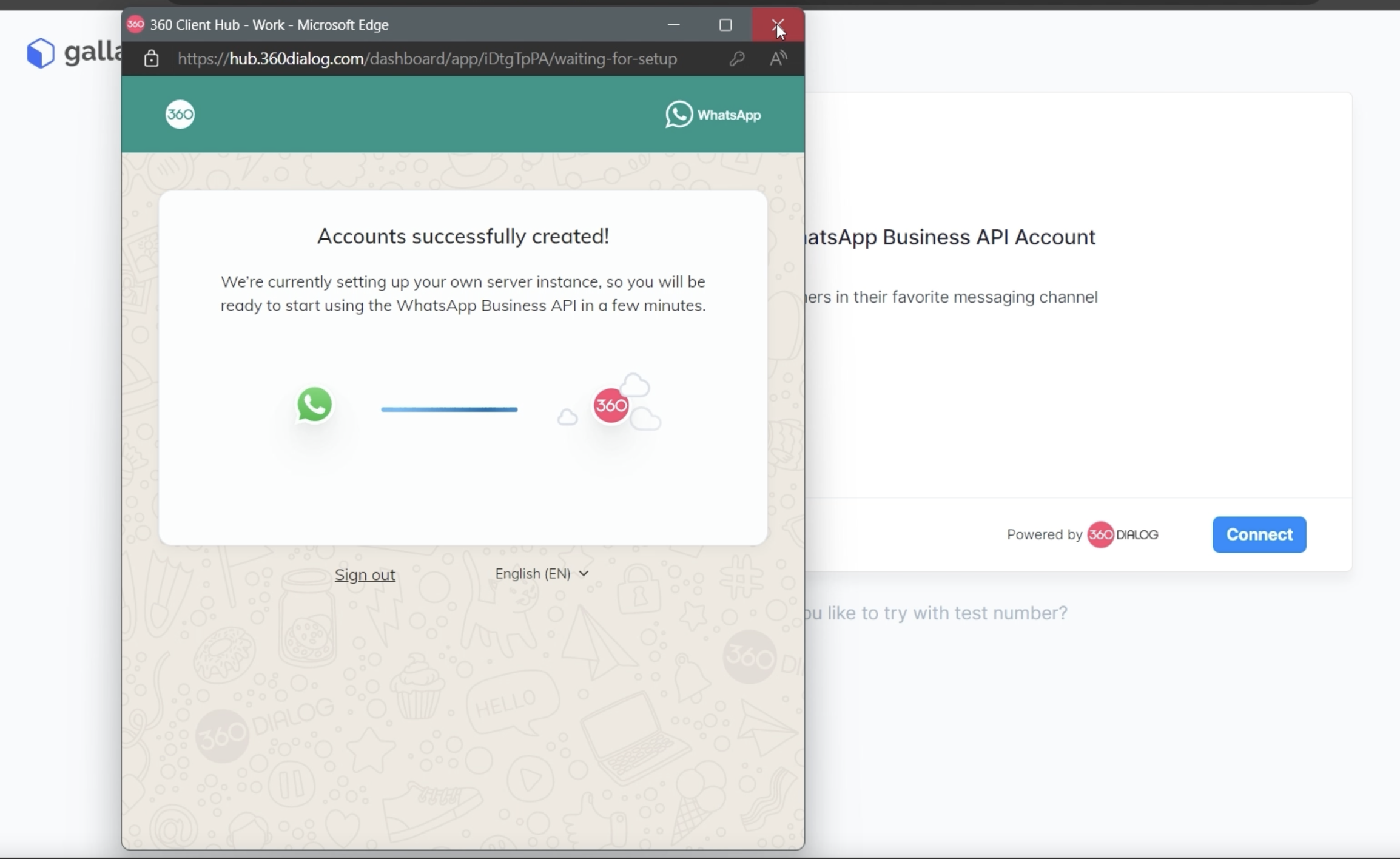Minimize the 360 Client Hub window
This screenshot has height=859, width=1400.
[x=673, y=25]
